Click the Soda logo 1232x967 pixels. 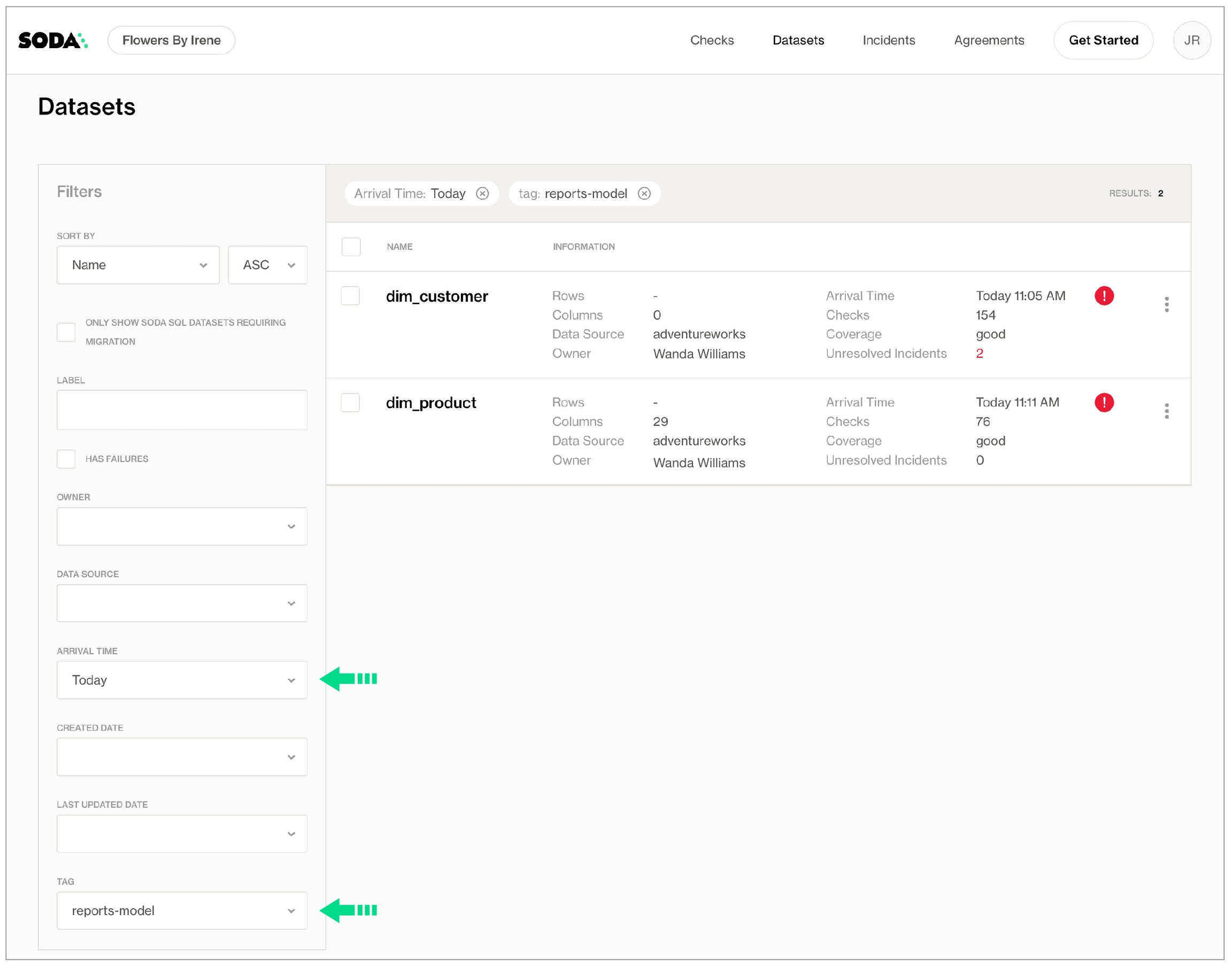[52, 40]
